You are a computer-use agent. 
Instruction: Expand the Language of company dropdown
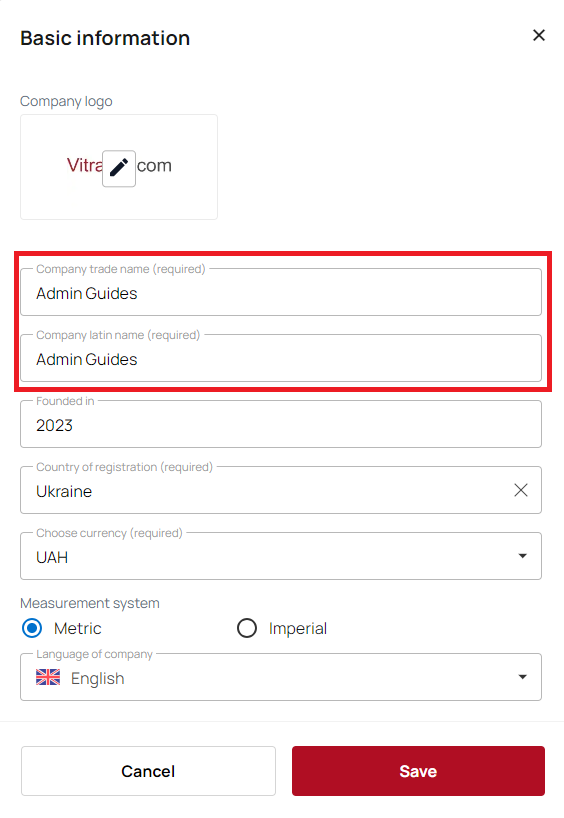pyautogui.click(x=522, y=677)
